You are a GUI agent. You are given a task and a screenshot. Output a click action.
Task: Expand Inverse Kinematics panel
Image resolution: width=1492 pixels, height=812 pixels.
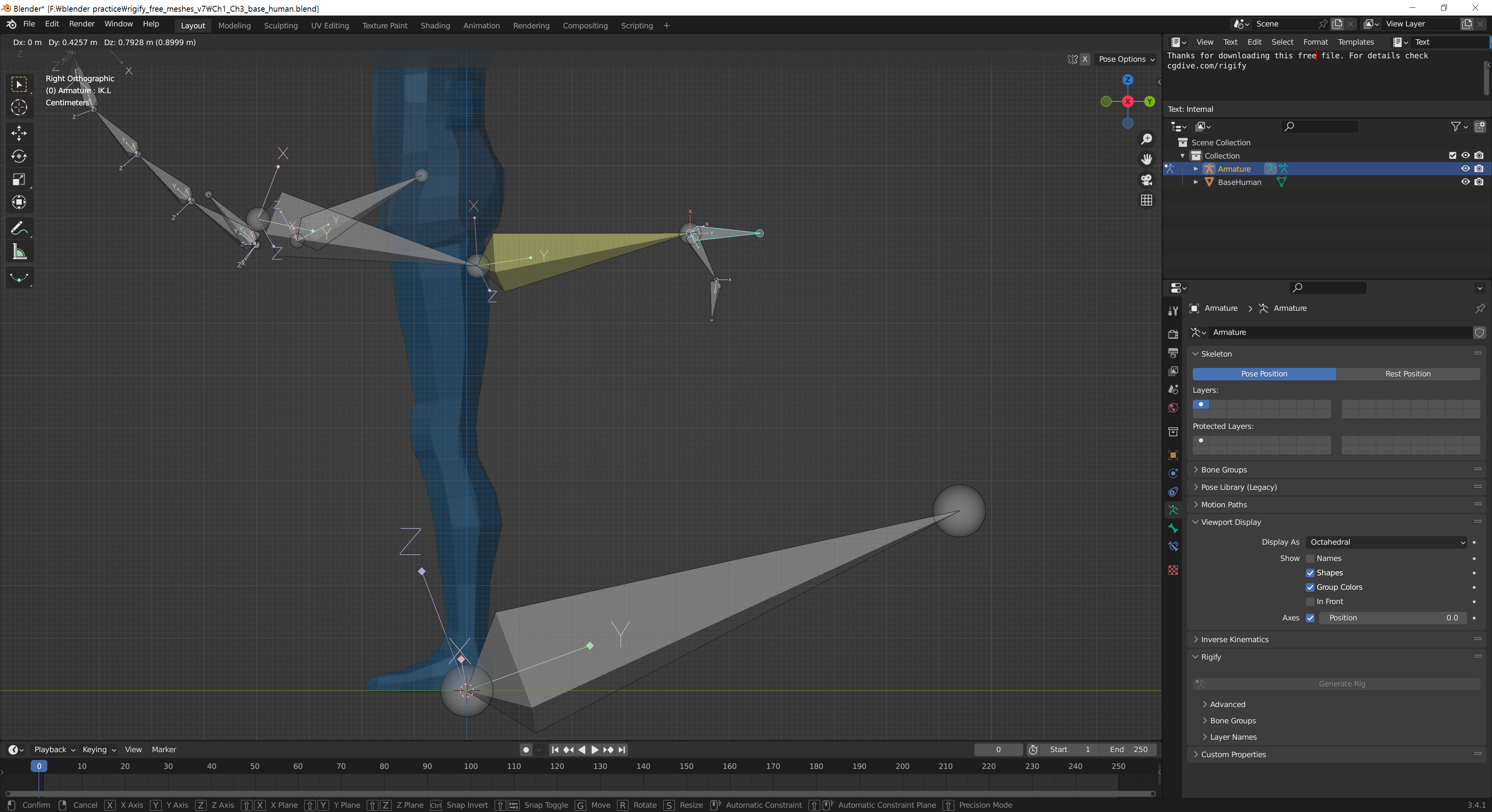tap(1234, 639)
